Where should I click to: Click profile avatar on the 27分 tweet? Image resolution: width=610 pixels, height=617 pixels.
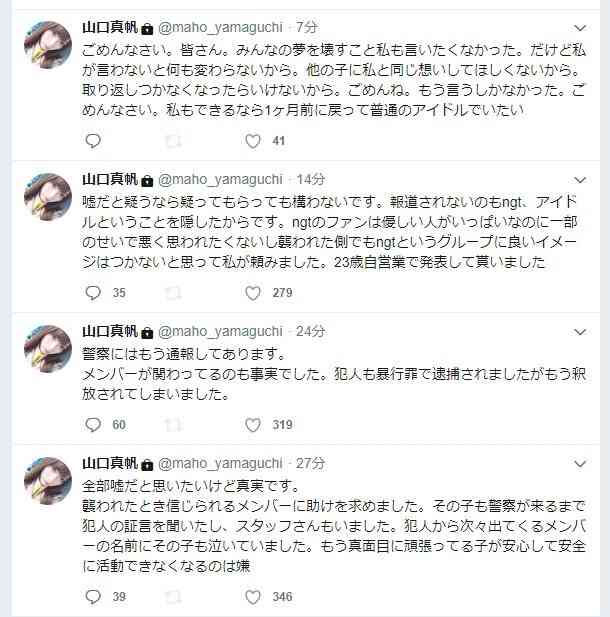48,480
